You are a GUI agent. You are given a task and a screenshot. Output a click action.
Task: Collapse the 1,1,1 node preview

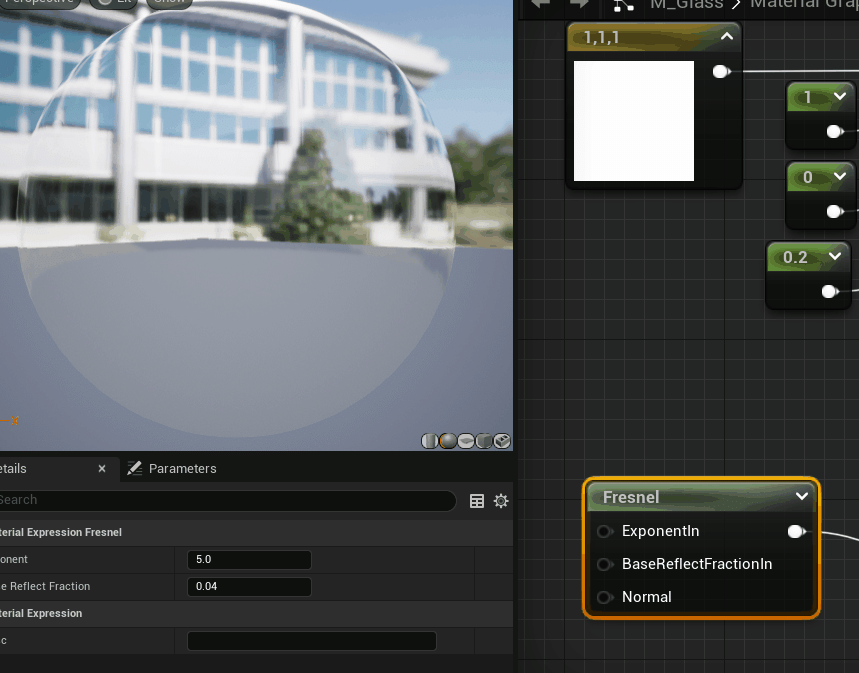coord(727,37)
